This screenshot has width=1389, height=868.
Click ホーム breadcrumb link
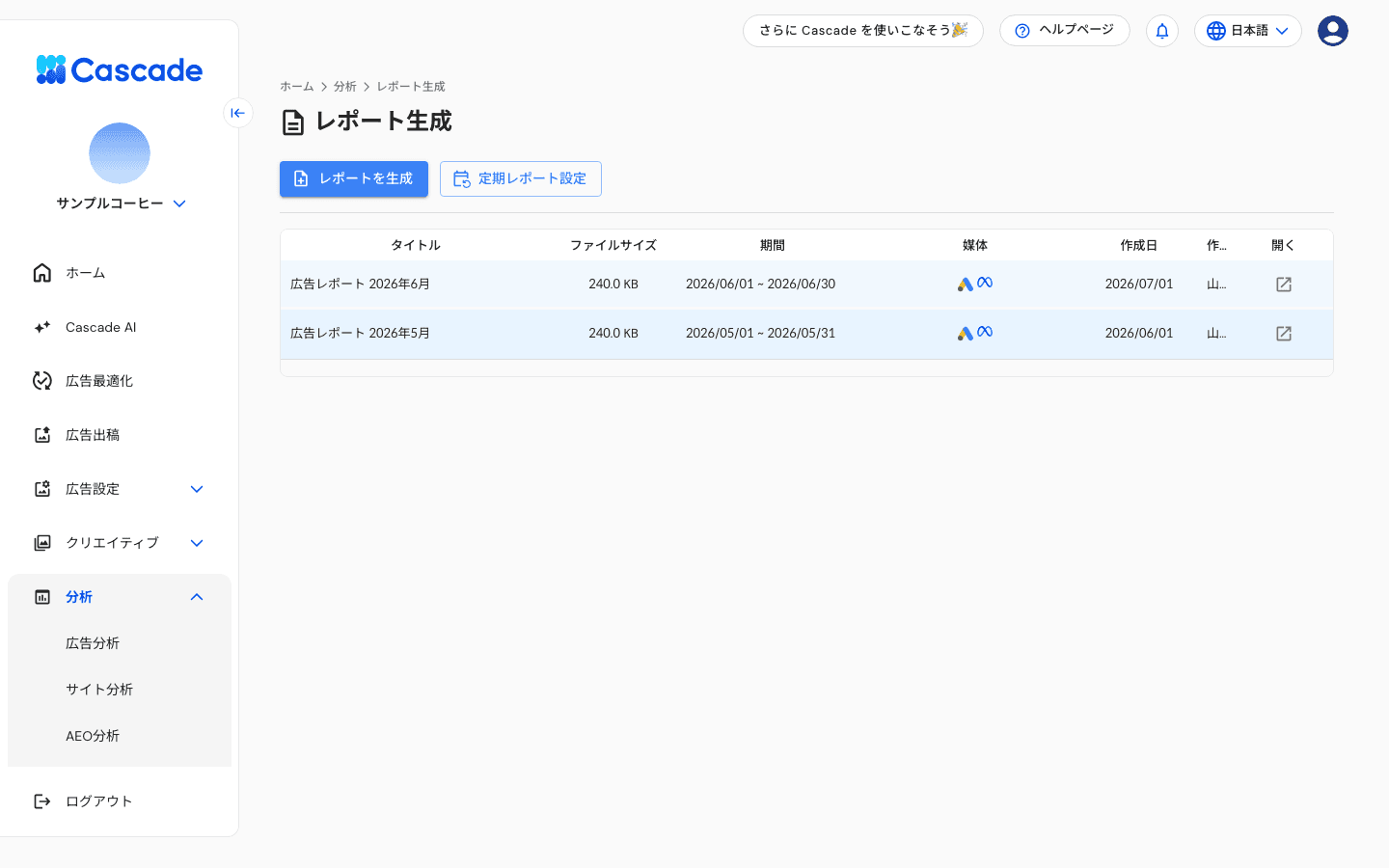coord(297,87)
